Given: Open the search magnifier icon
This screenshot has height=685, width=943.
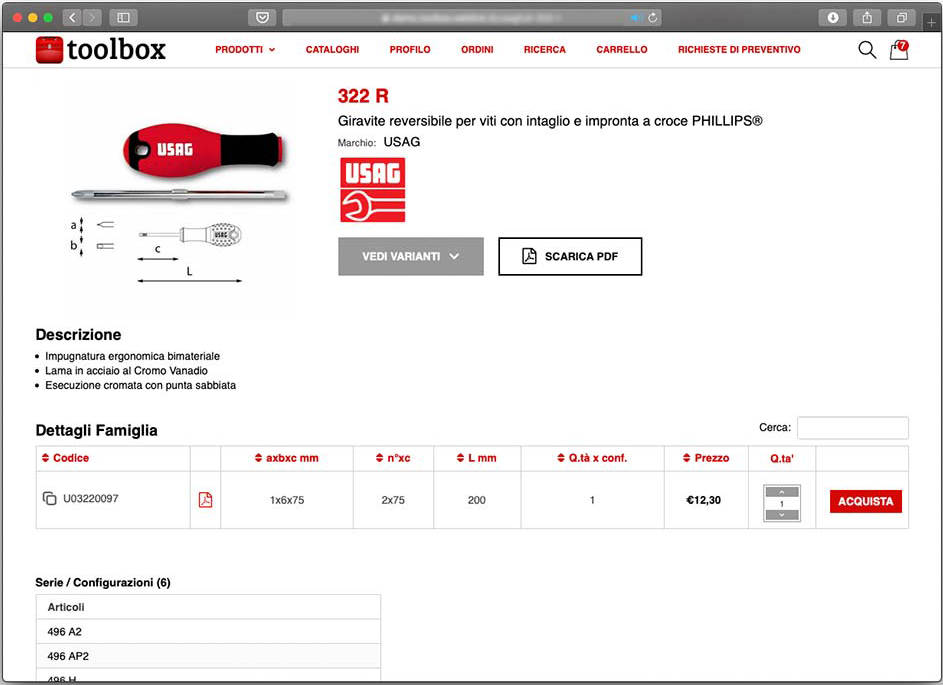Looking at the screenshot, I should click(867, 49).
